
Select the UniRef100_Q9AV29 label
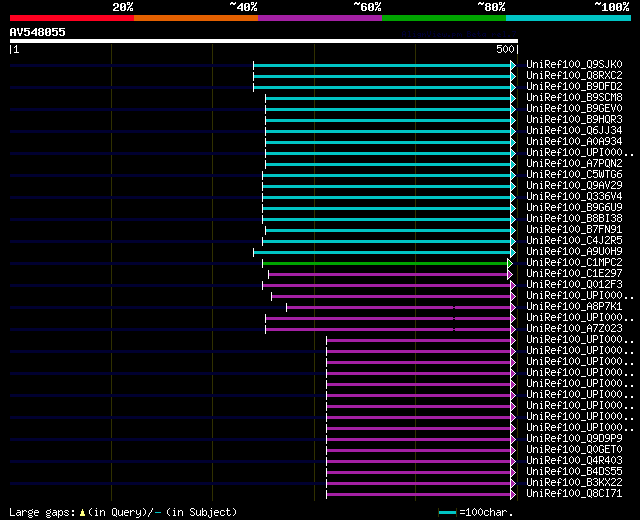[574, 186]
